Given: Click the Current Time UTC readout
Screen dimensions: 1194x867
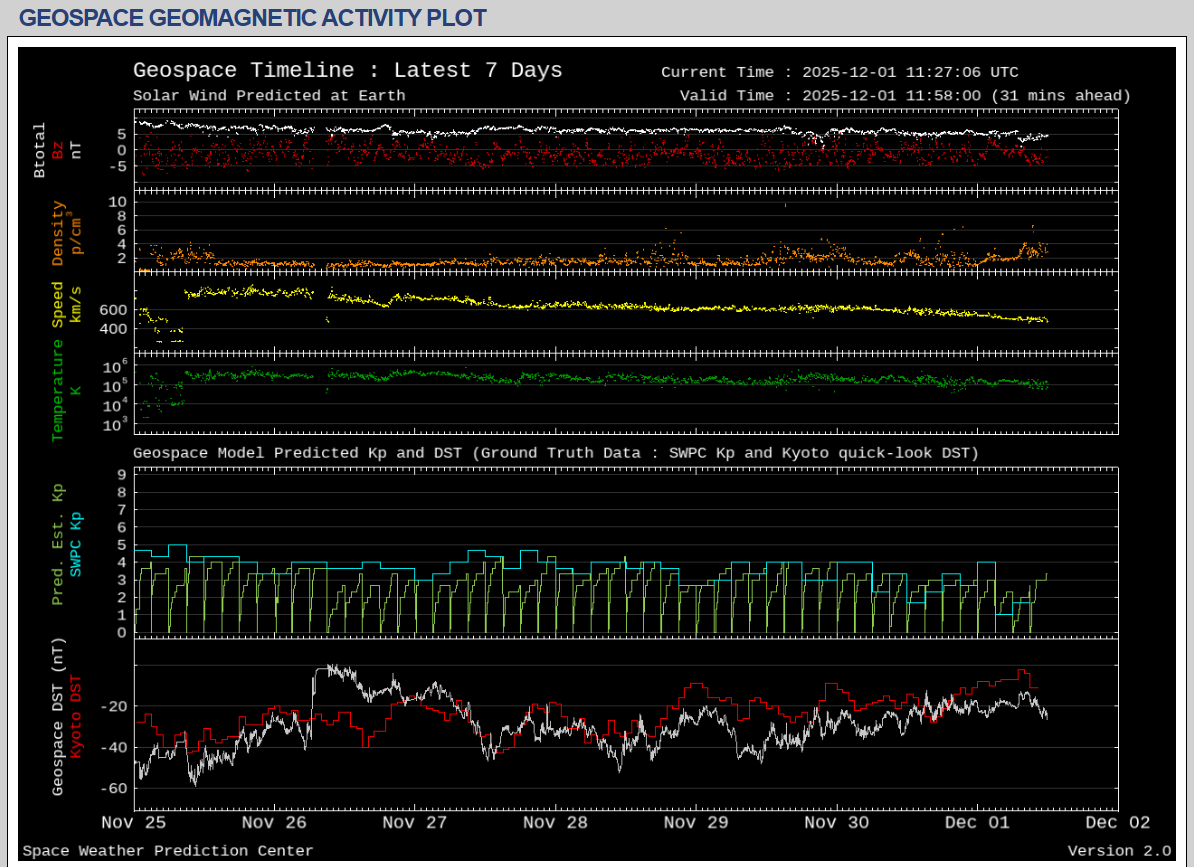Looking at the screenshot, I should (839, 72).
